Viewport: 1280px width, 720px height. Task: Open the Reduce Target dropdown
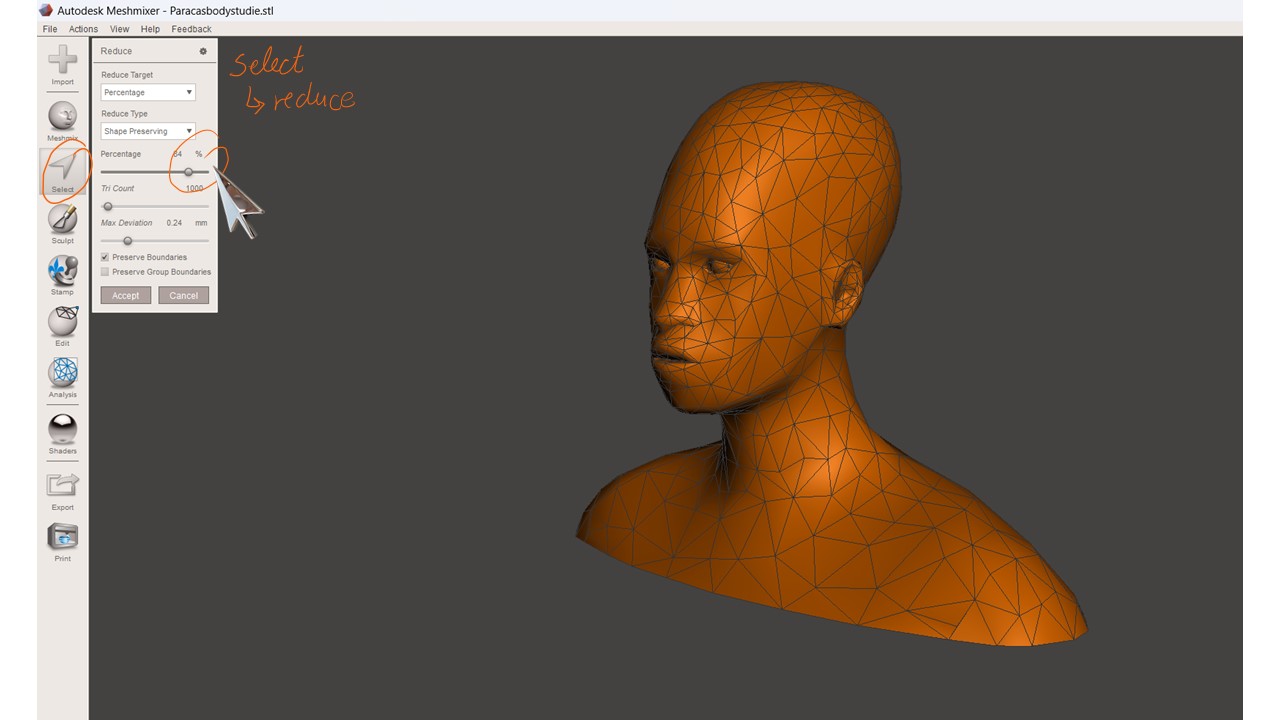coord(148,92)
